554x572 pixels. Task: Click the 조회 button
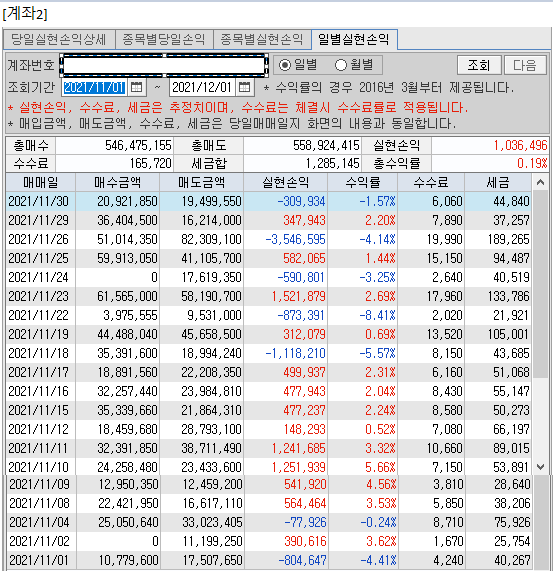pos(479,65)
